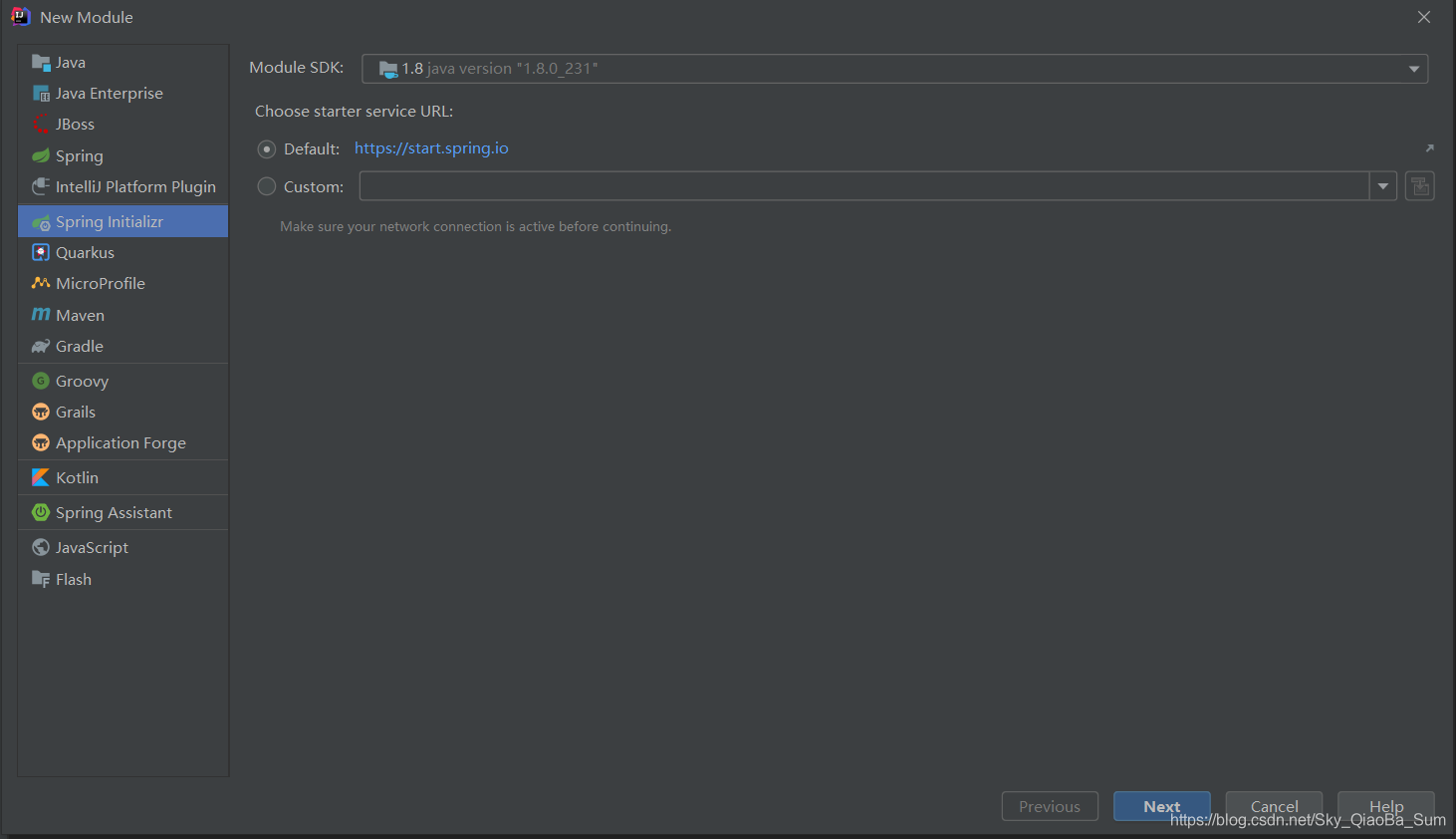Click the Help button
1456x839 pixels.
coord(1386,806)
